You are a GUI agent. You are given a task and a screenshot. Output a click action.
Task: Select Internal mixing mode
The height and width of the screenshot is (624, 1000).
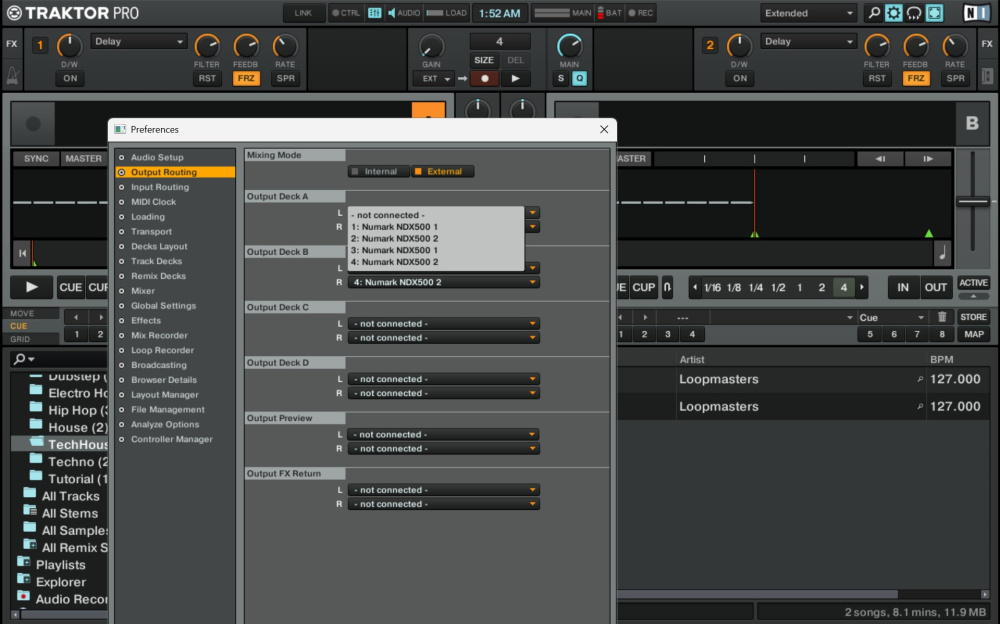point(379,172)
